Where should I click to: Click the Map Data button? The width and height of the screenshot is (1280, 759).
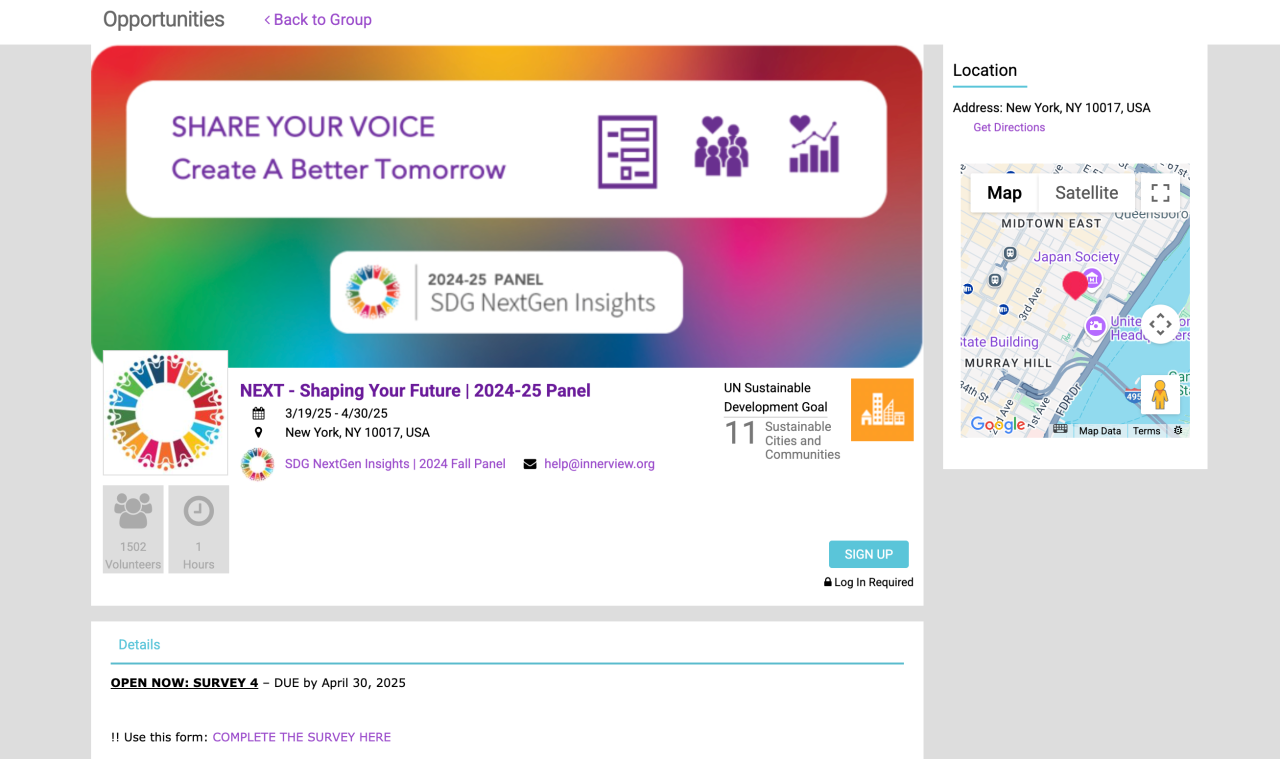point(1100,431)
